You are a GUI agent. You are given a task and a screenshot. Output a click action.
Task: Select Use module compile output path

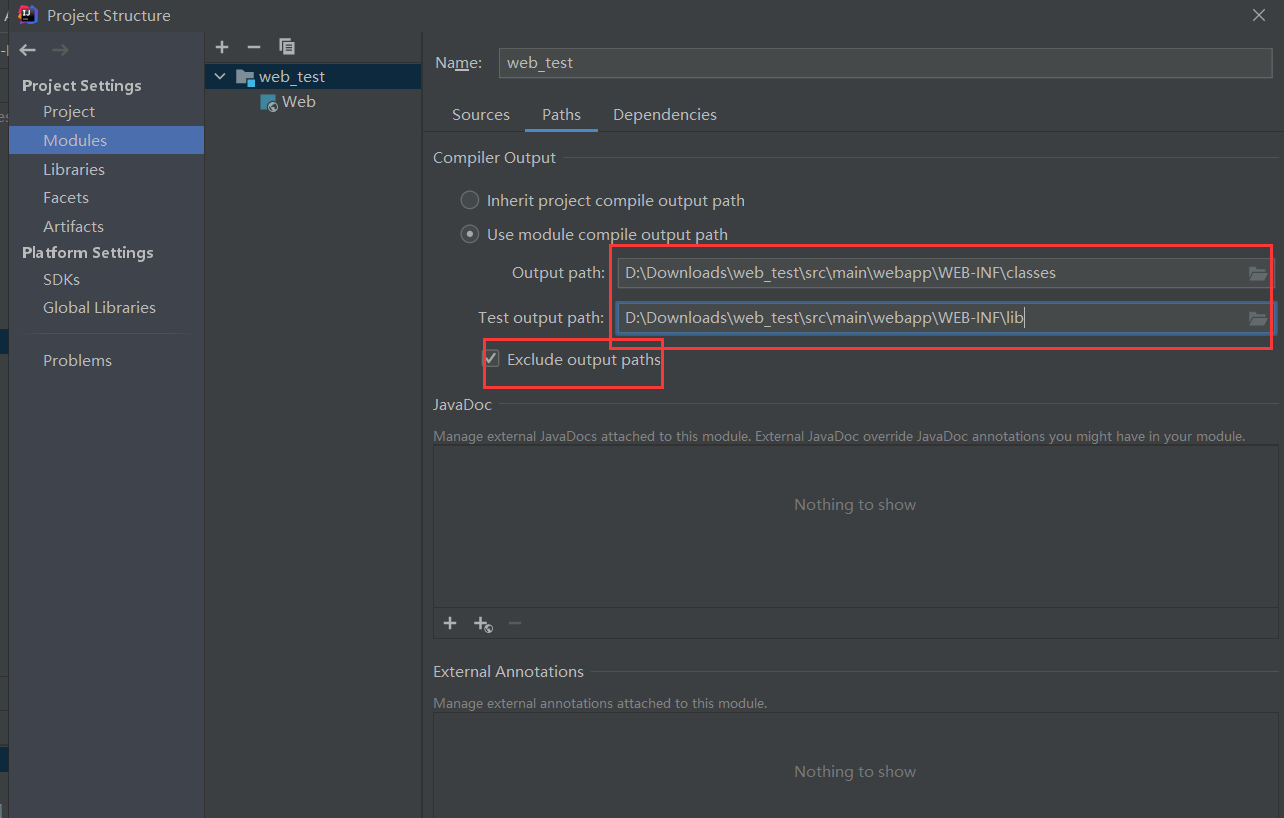(x=469, y=234)
